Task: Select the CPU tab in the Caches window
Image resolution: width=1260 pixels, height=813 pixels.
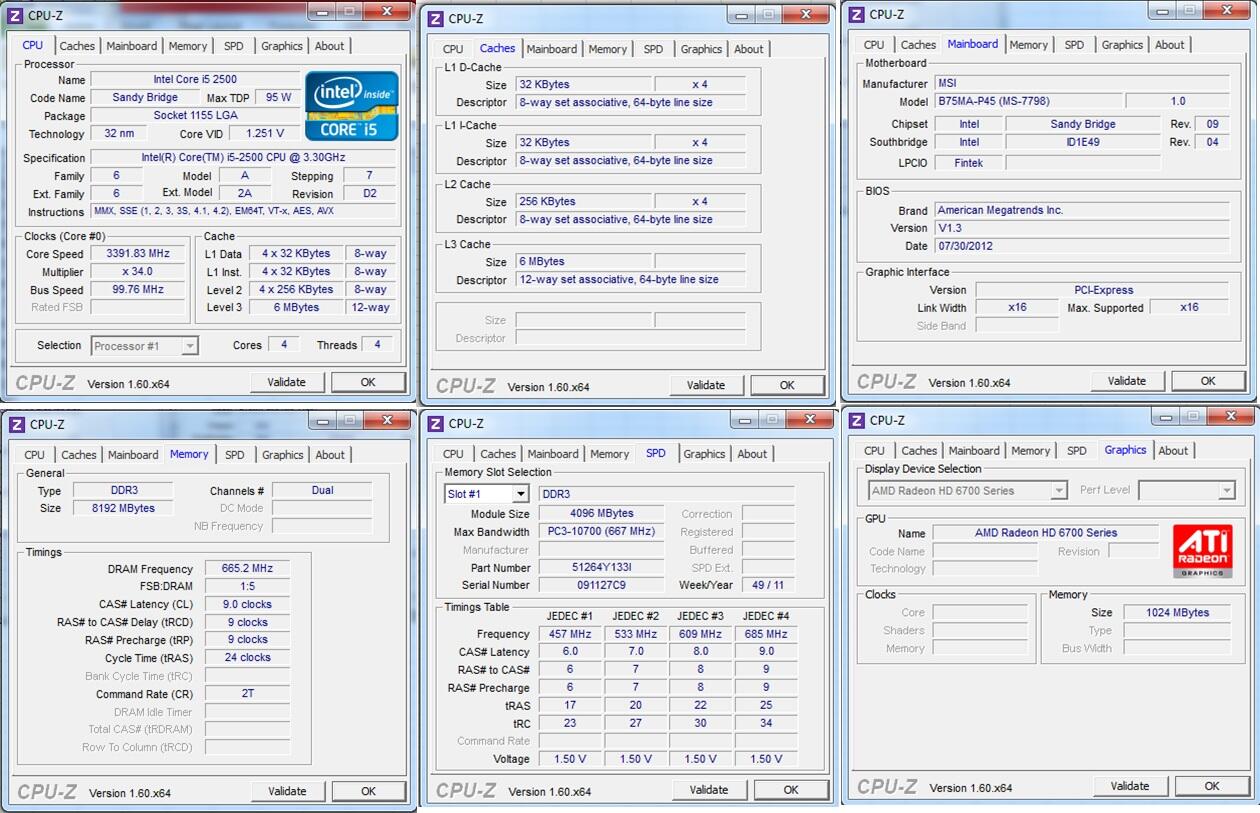Action: (453, 49)
